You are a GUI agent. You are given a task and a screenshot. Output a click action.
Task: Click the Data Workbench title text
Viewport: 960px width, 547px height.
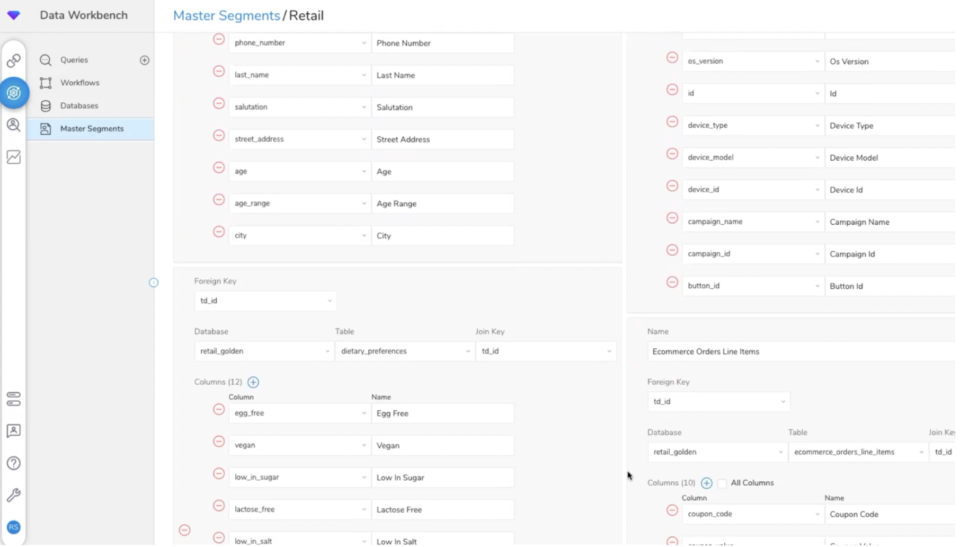pos(84,15)
